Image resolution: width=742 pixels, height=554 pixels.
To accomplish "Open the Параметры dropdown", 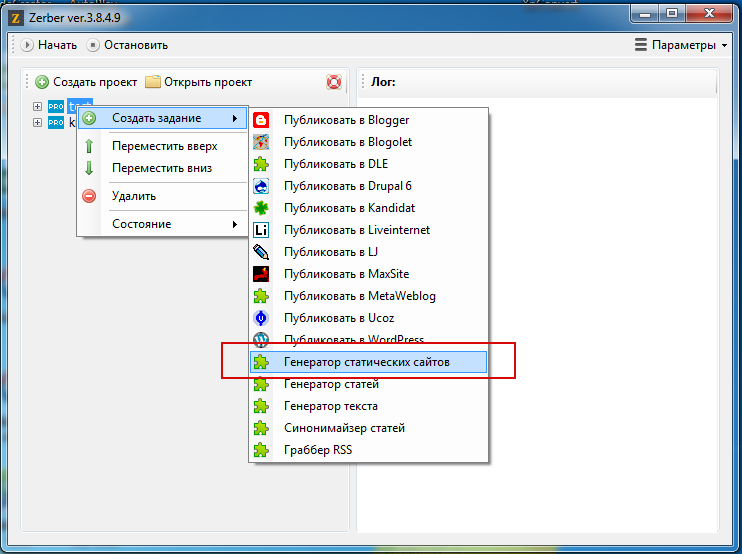I will click(681, 45).
